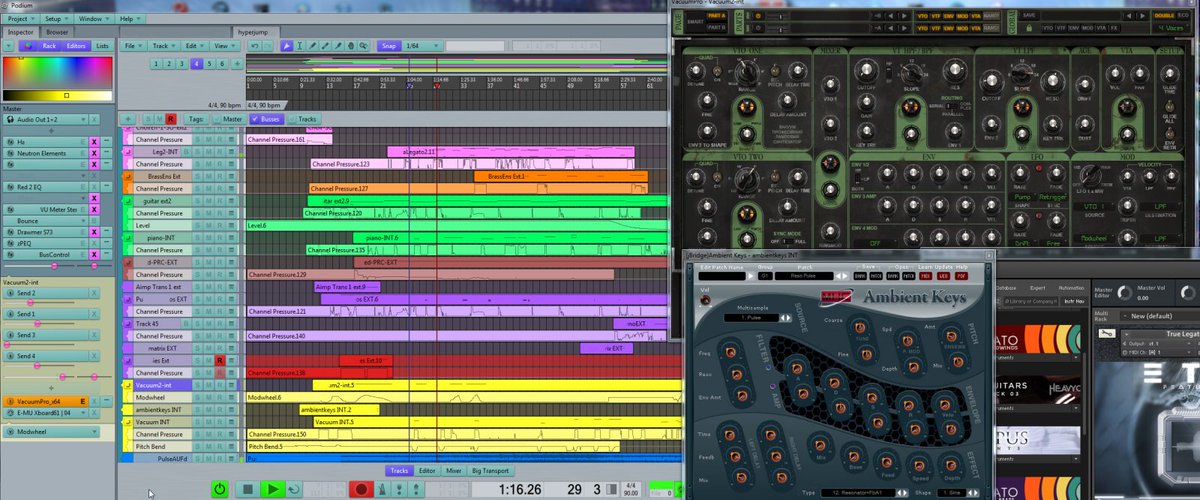The image size is (1200, 500).
Task: Add a new arrangement with plus after 6
Action: tap(237, 64)
